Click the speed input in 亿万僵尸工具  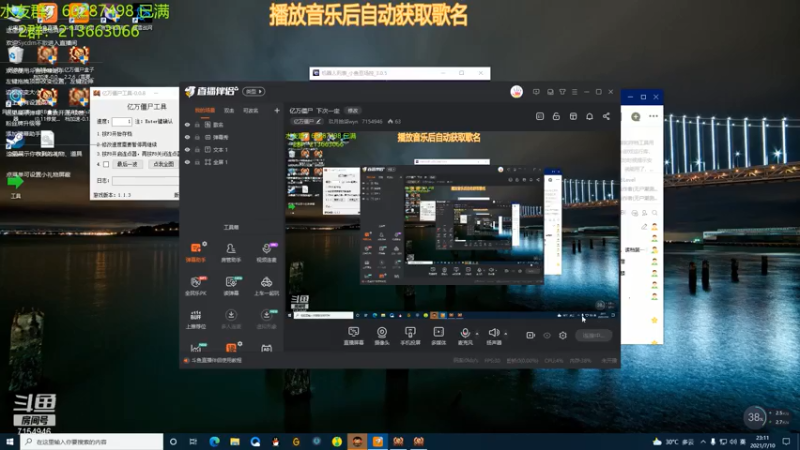[x=121, y=121]
